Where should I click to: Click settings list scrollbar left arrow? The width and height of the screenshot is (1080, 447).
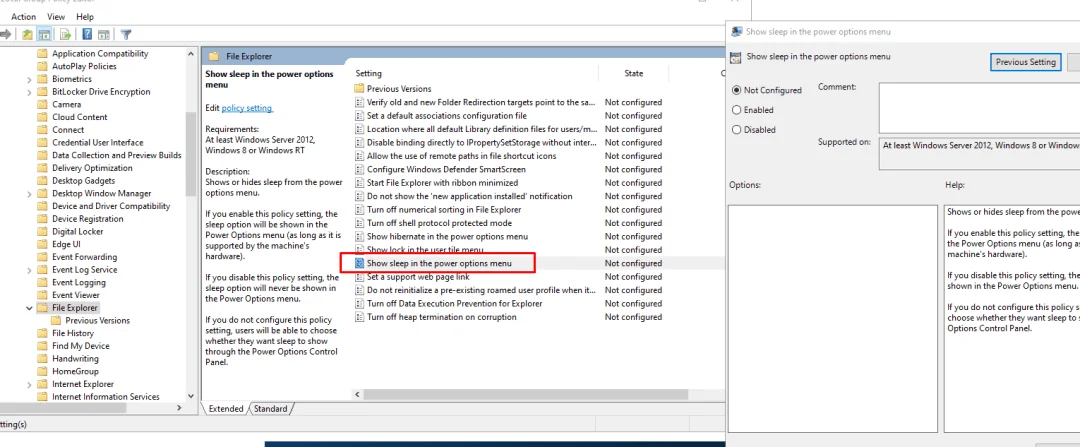[x=357, y=395]
